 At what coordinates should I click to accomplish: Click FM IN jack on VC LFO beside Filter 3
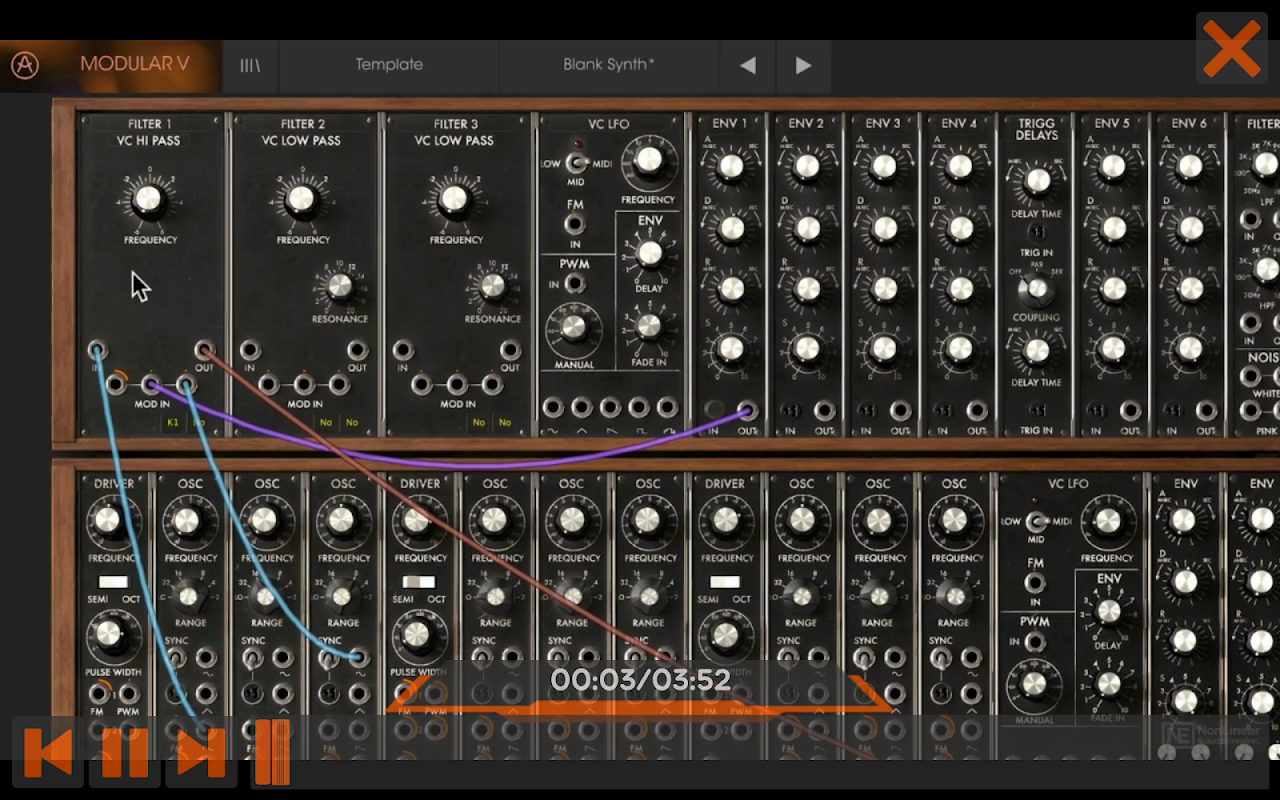[x=575, y=224]
